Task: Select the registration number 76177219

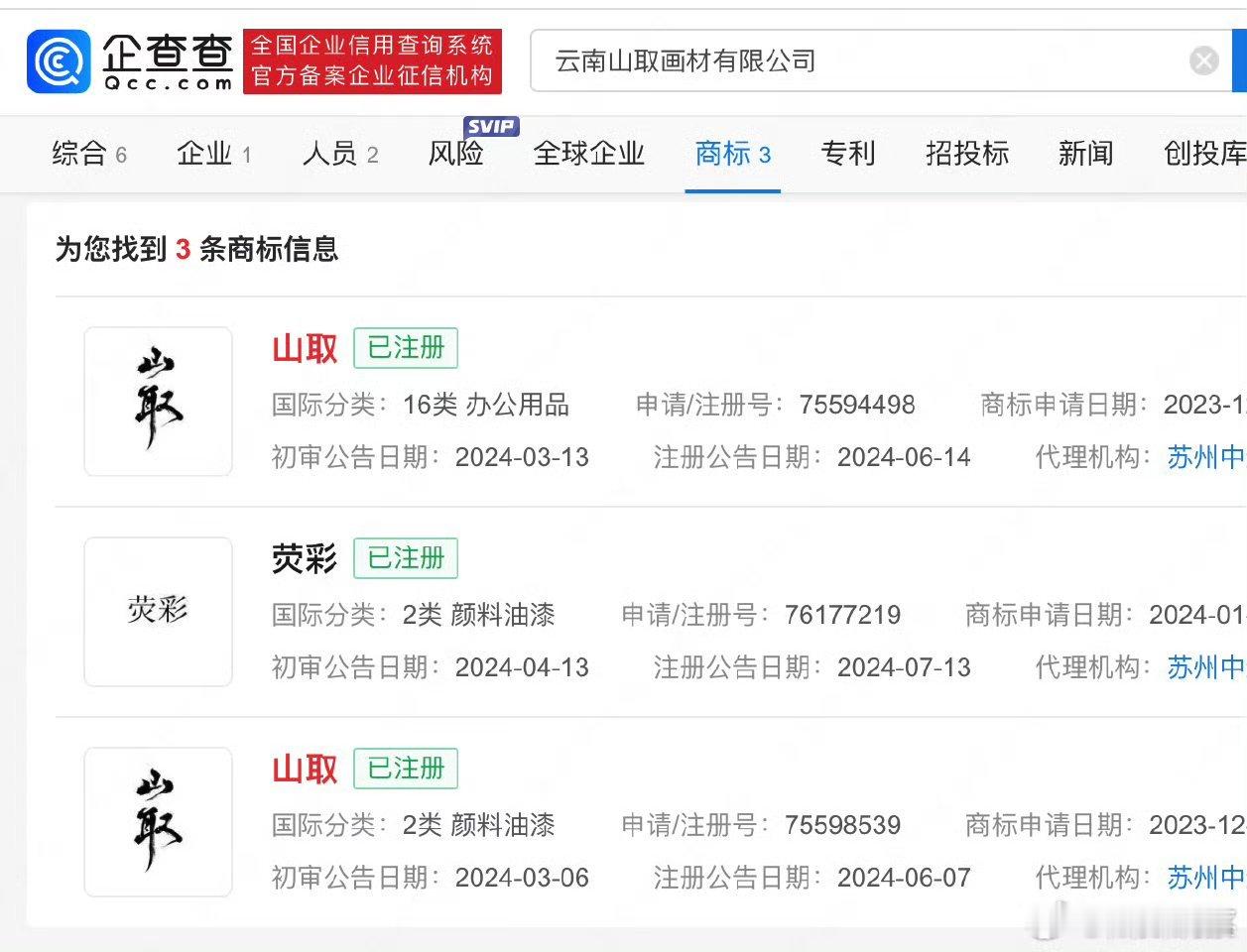Action: tap(843, 615)
